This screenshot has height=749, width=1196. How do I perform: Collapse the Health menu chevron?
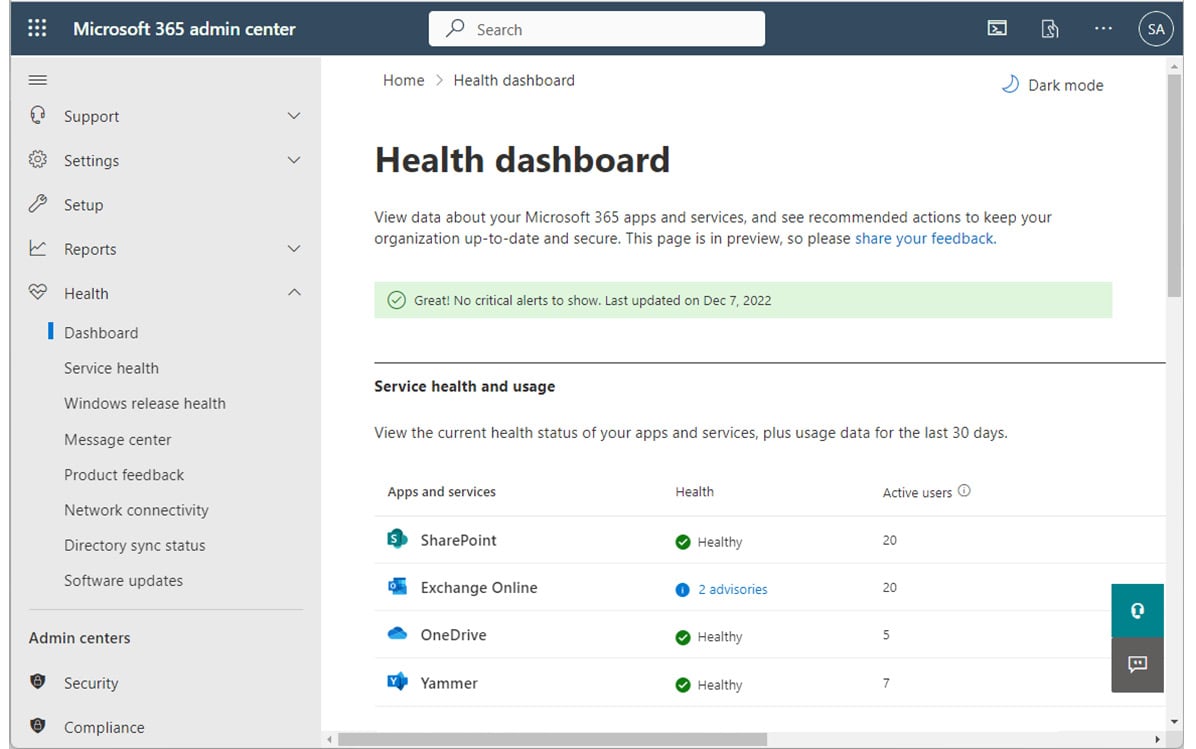tap(294, 292)
